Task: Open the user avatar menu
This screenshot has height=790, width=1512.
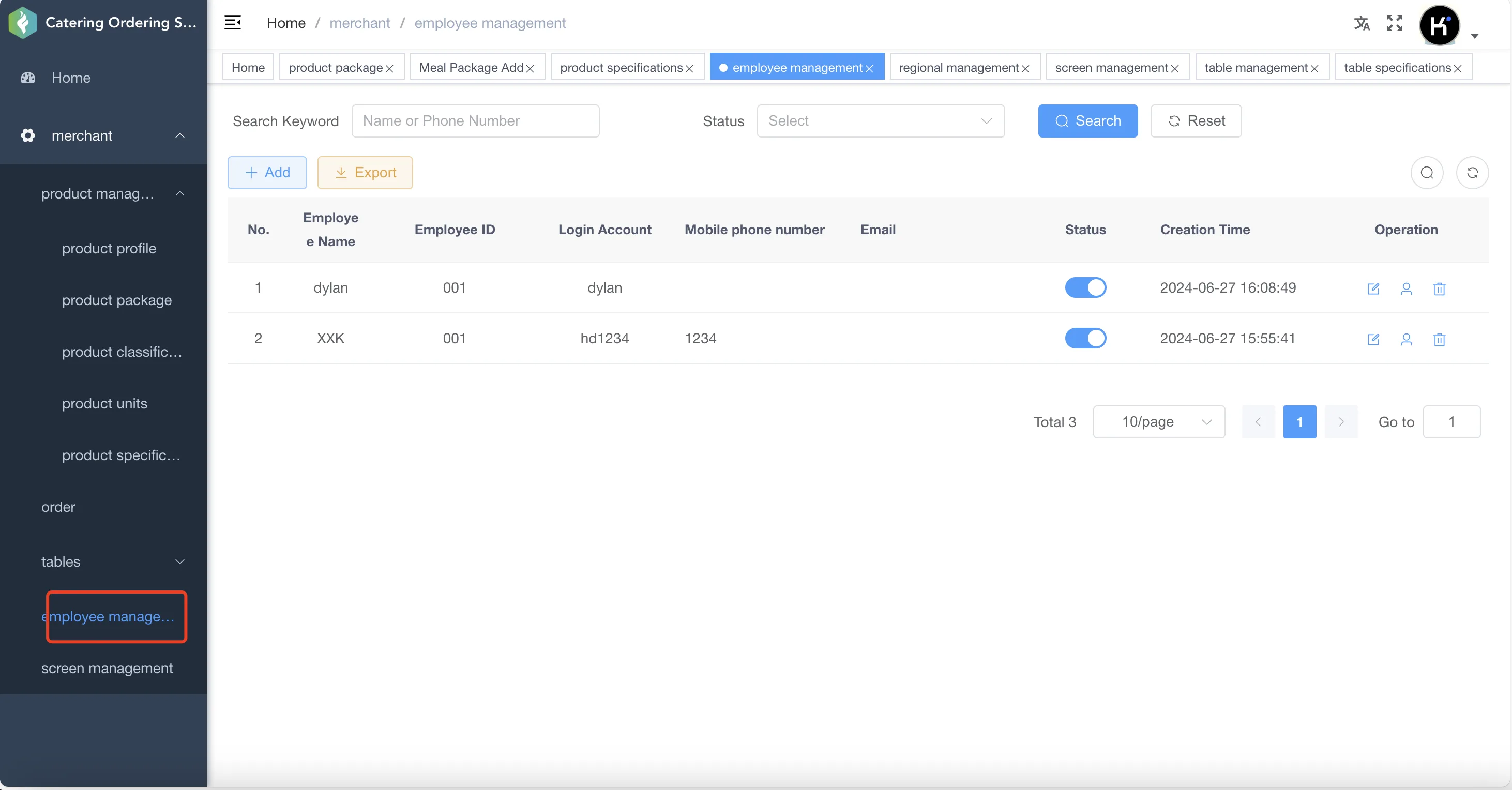Action: pos(1439,25)
